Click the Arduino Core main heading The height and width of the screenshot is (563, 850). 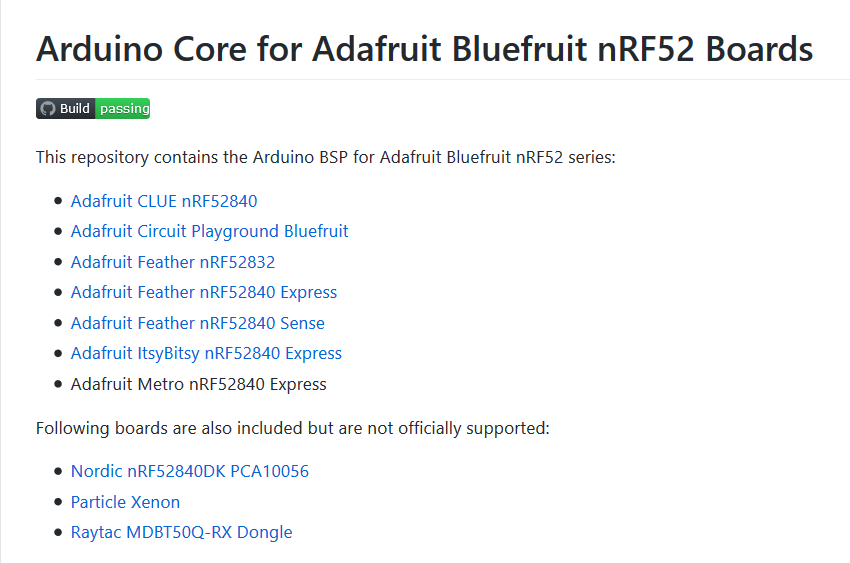pos(424,48)
